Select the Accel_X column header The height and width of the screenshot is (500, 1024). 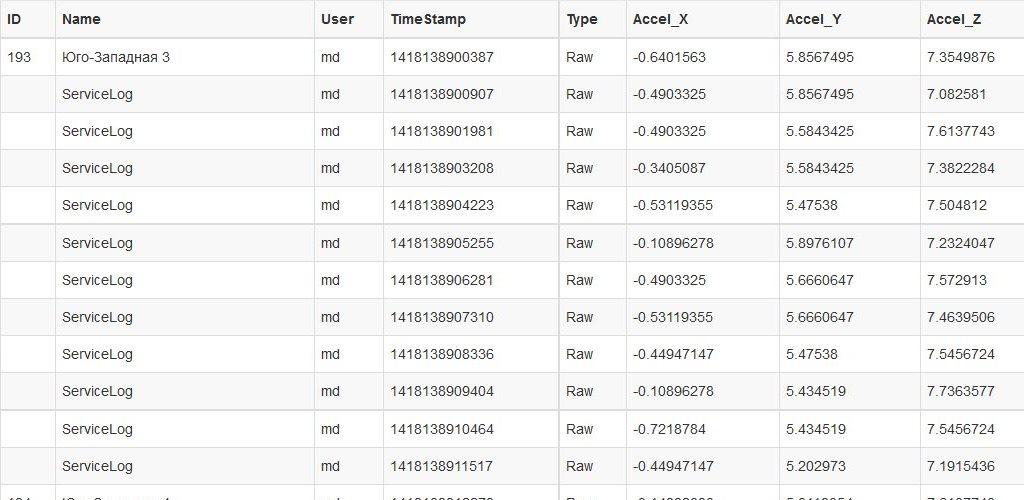click(660, 19)
